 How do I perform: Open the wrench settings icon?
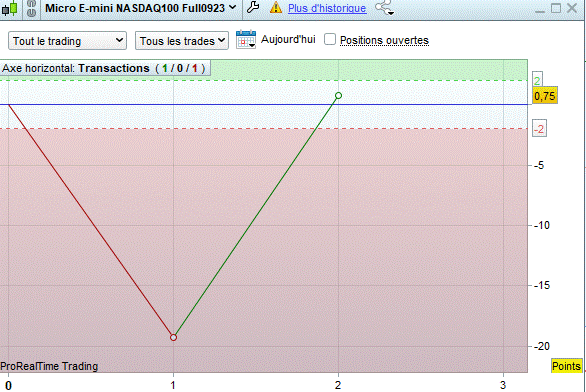click(253, 7)
